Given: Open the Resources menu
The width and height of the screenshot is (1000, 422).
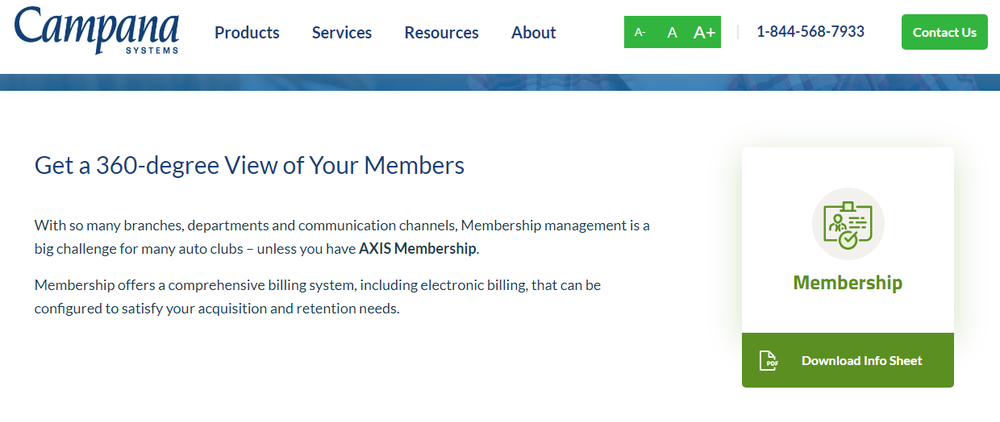Looking at the screenshot, I should 441,33.
